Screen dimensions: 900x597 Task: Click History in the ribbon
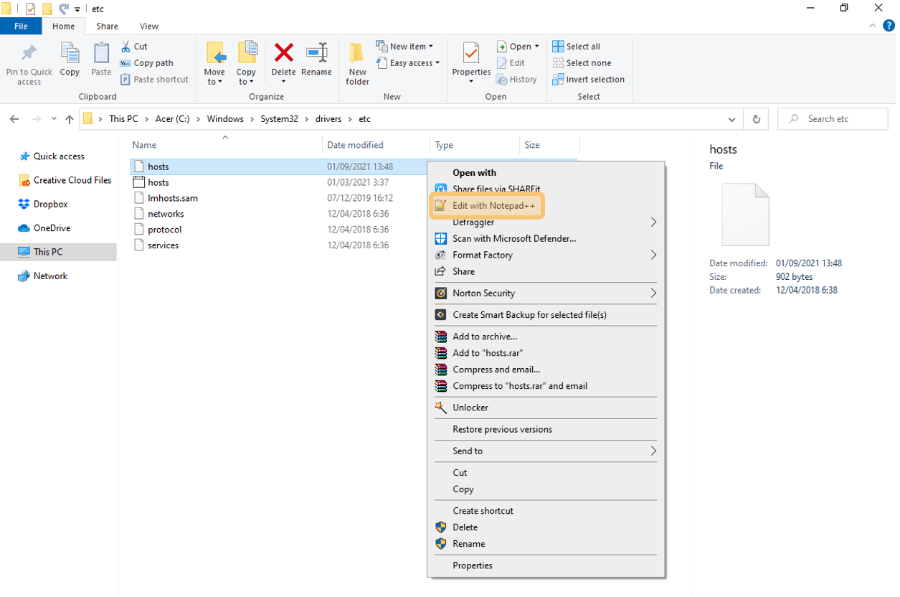tap(517, 79)
